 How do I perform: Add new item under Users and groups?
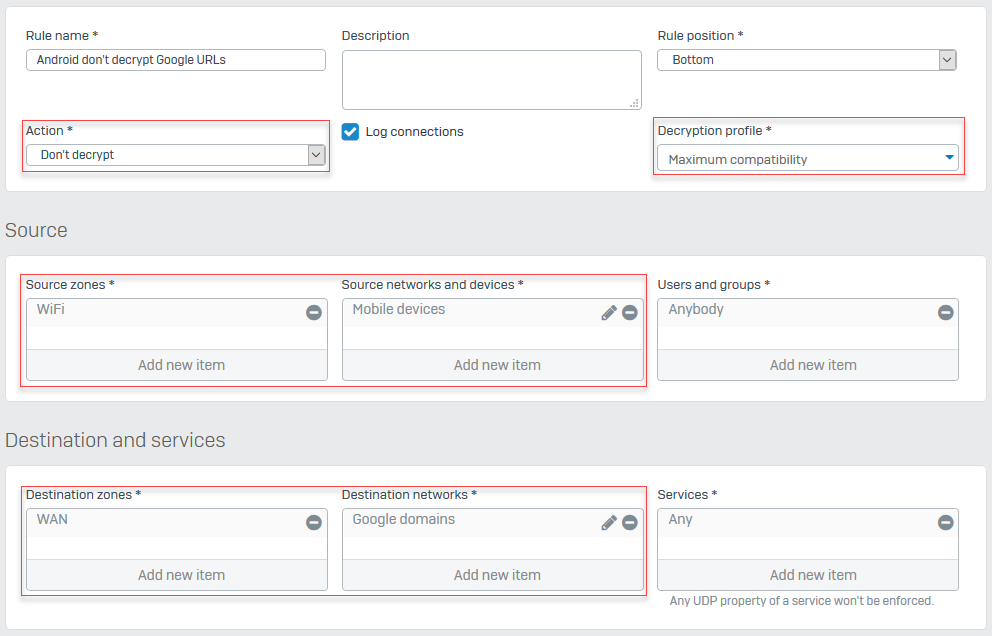click(812, 364)
